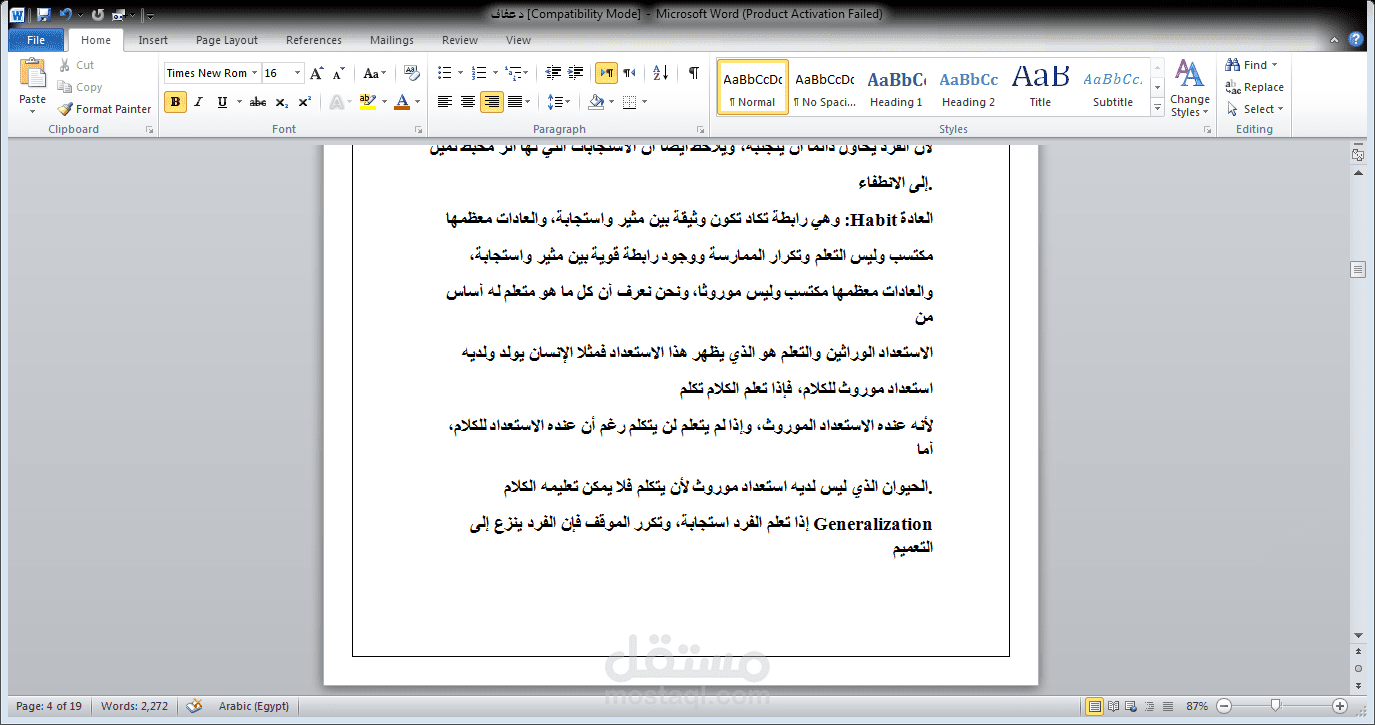Toggle center alignment
The height and width of the screenshot is (725, 1375).
tap(468, 102)
